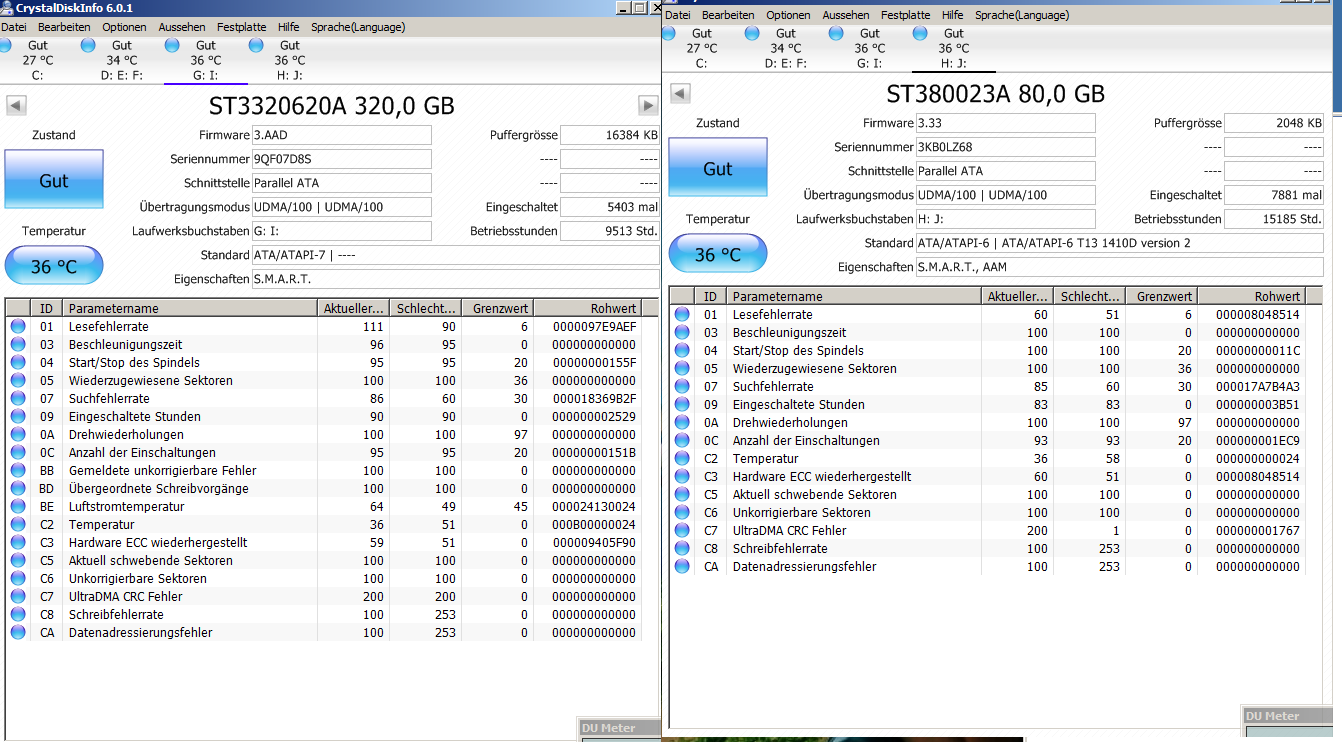Click serial number field 3KB0LZ68
Screen dimensions: 1342x742
coord(1005,147)
